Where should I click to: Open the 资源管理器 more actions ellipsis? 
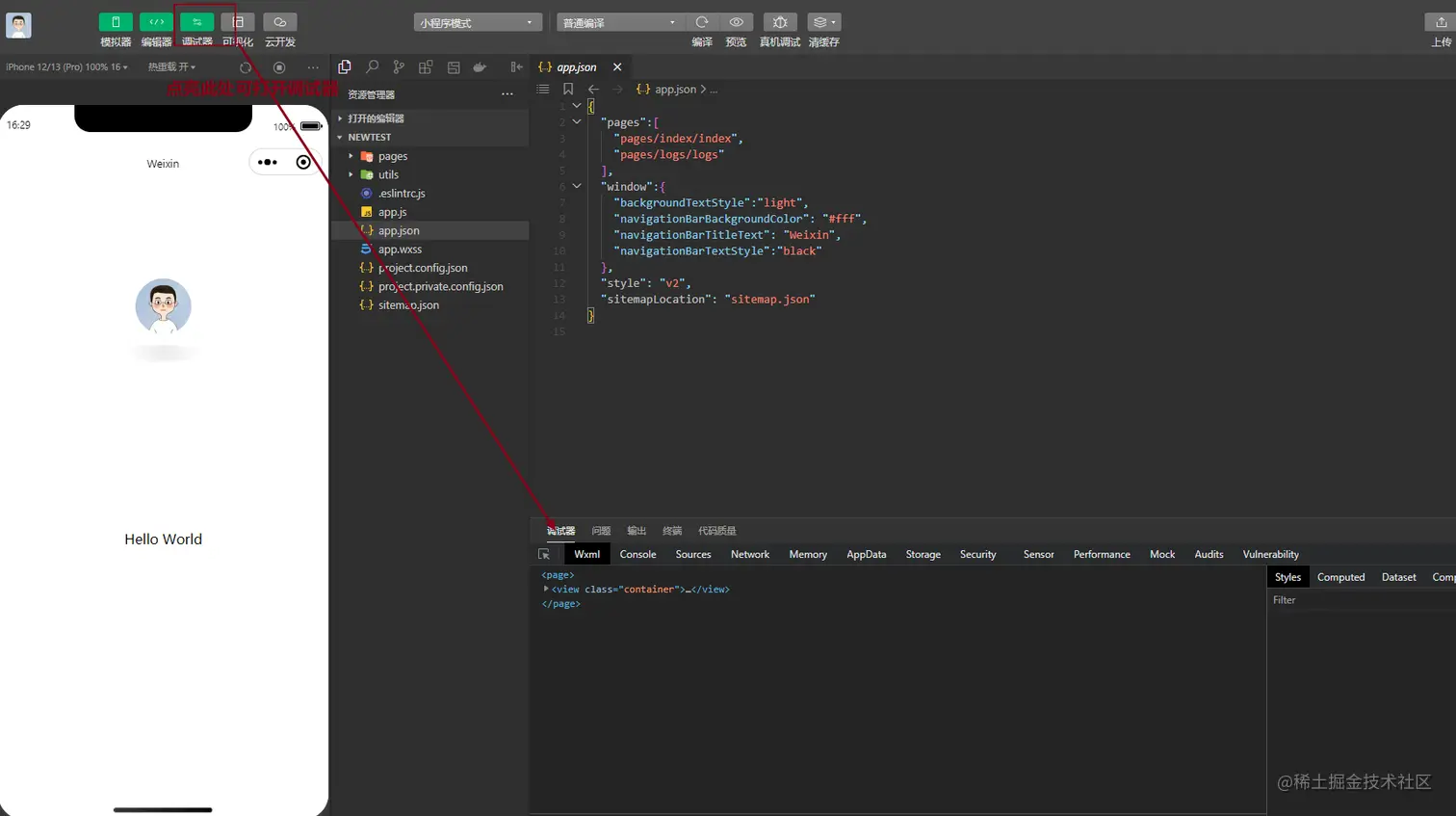(x=507, y=94)
